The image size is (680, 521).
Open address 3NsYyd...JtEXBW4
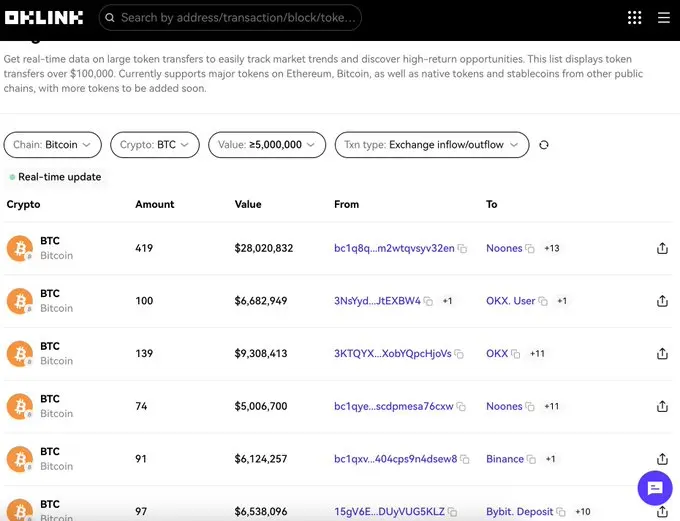click(x=377, y=301)
